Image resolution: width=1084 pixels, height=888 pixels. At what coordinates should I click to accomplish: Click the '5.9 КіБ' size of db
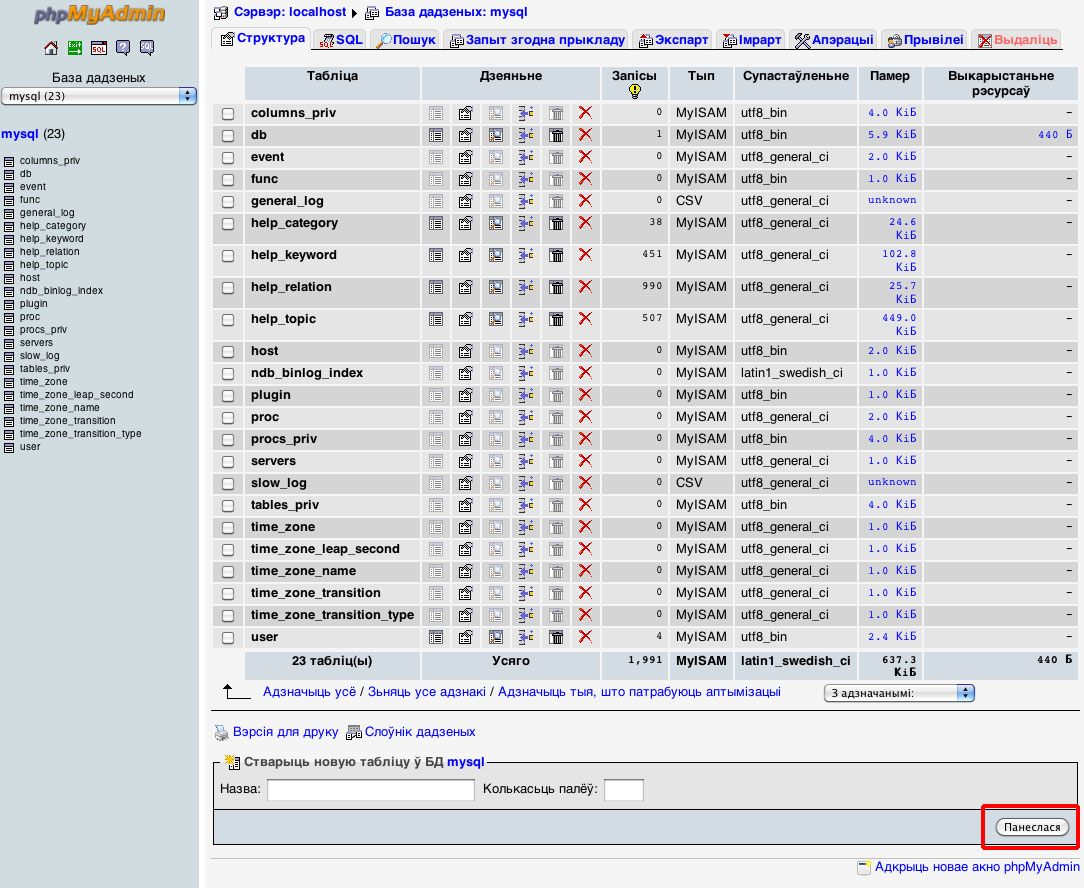click(x=893, y=135)
